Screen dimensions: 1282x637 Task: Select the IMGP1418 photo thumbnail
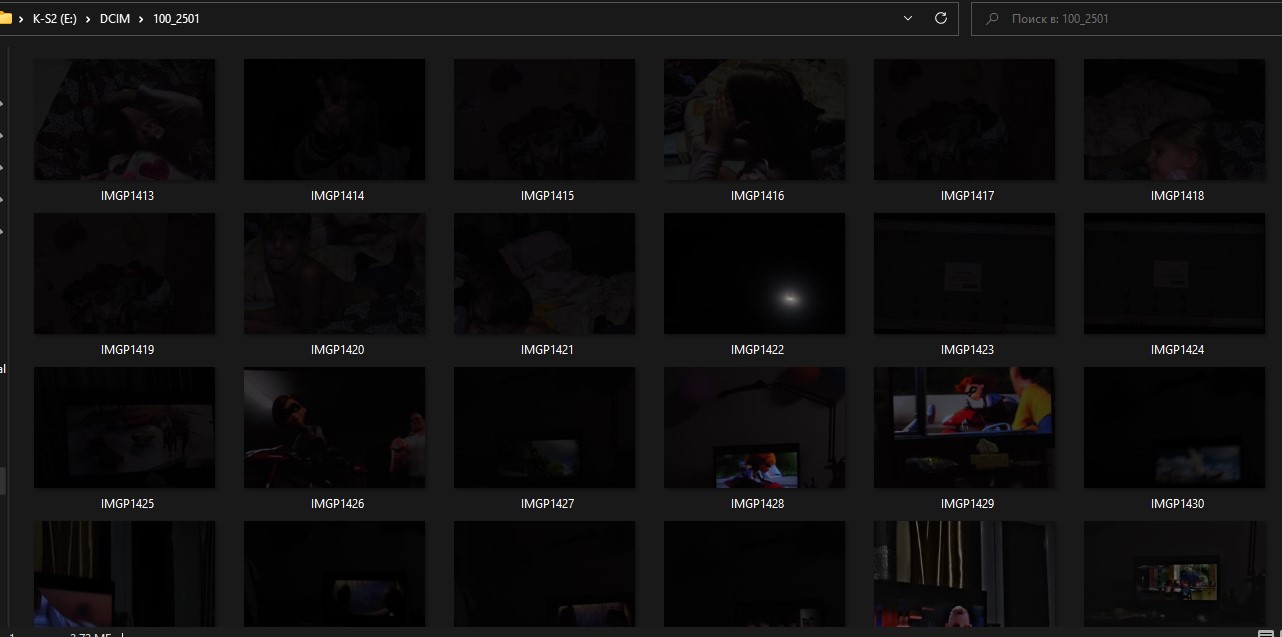tap(1174, 119)
